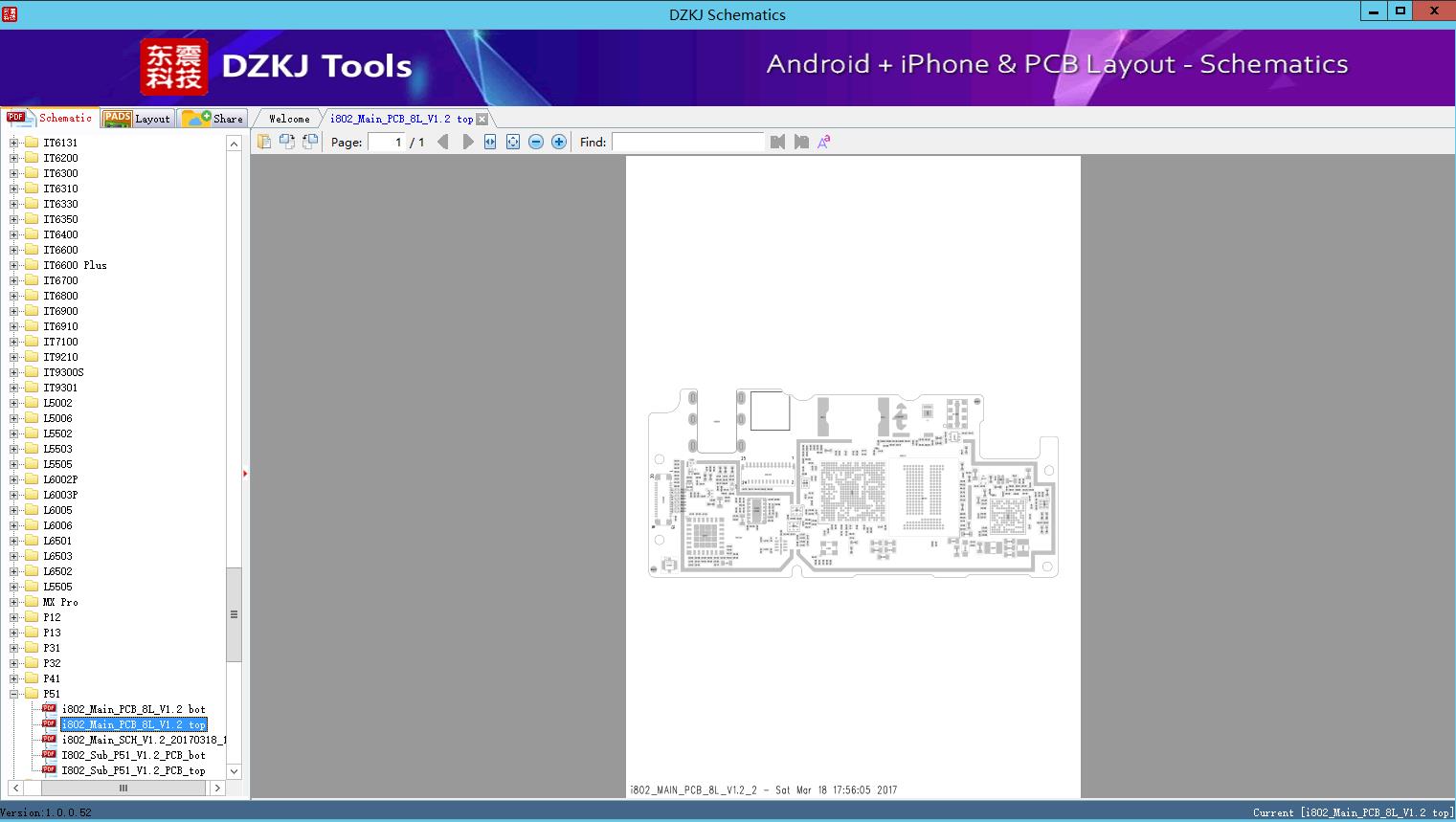Switch to the Share tab

coord(214,118)
